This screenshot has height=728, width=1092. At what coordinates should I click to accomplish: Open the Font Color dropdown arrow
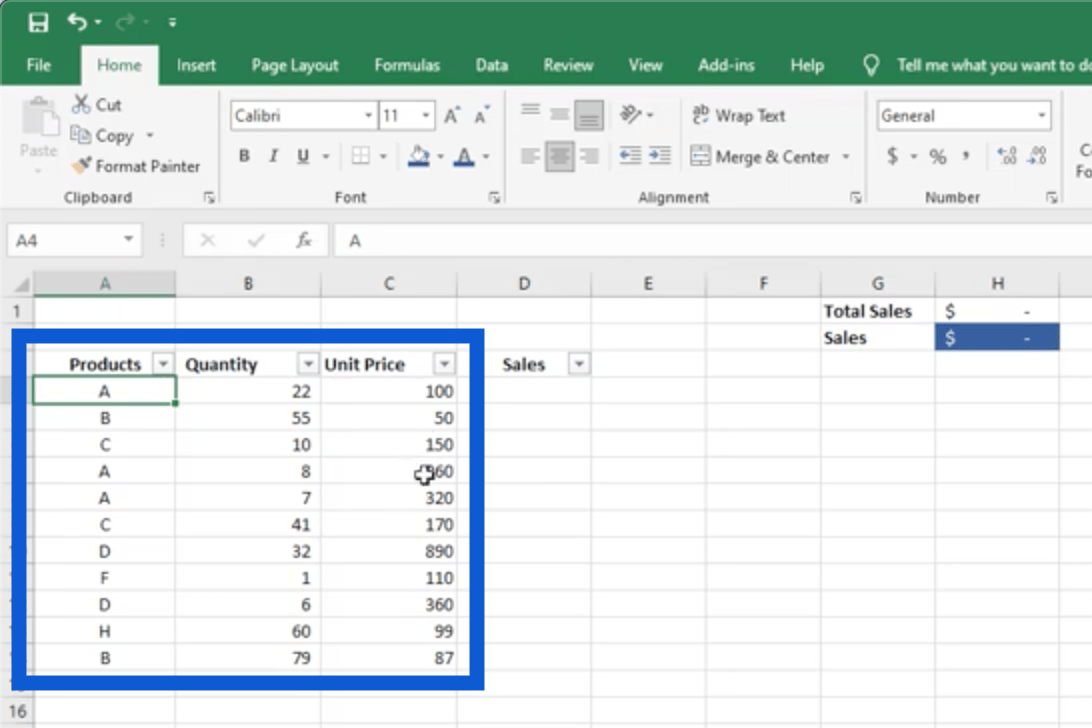click(486, 157)
